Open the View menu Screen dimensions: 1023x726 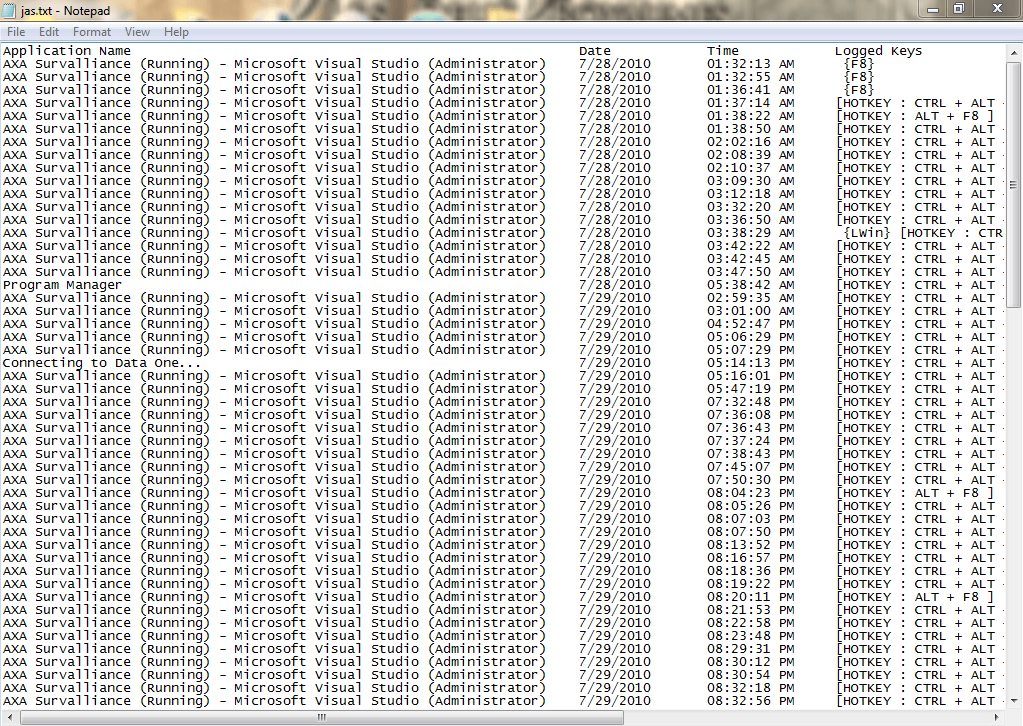[x=138, y=32]
